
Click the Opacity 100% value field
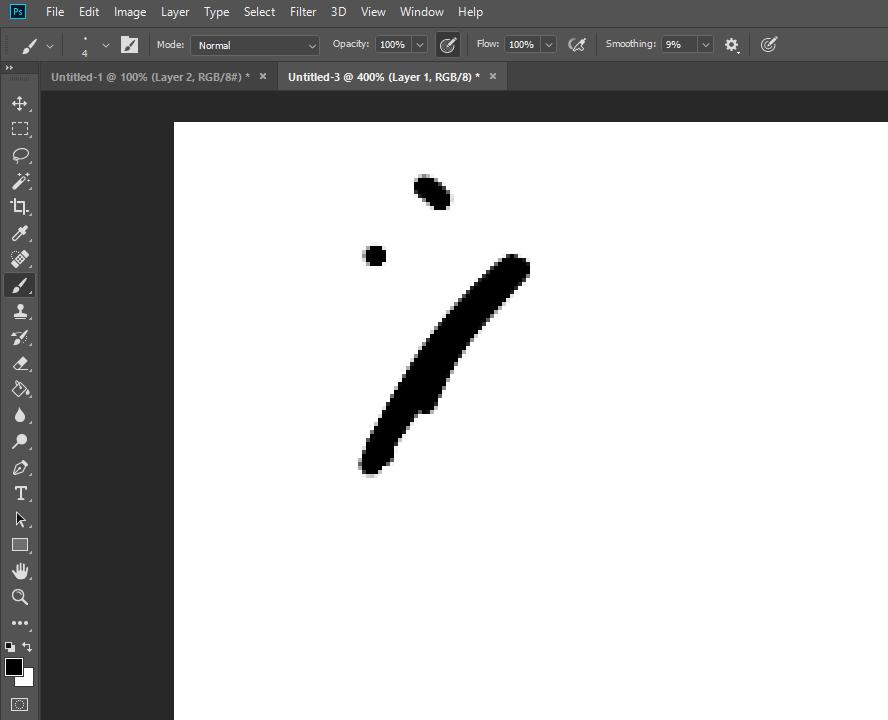pyautogui.click(x=394, y=45)
